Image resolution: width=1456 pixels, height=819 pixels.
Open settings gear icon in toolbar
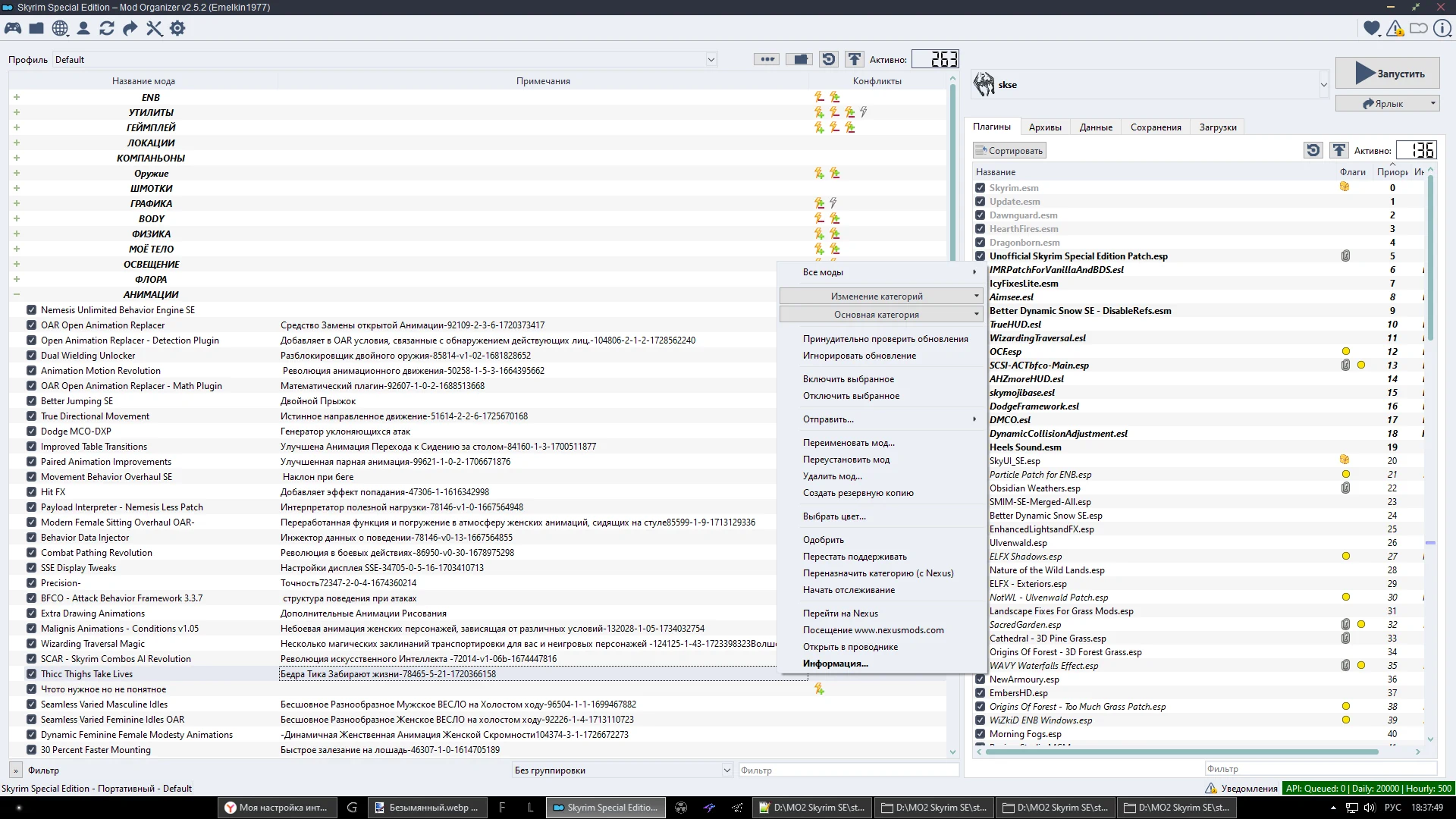point(177,28)
